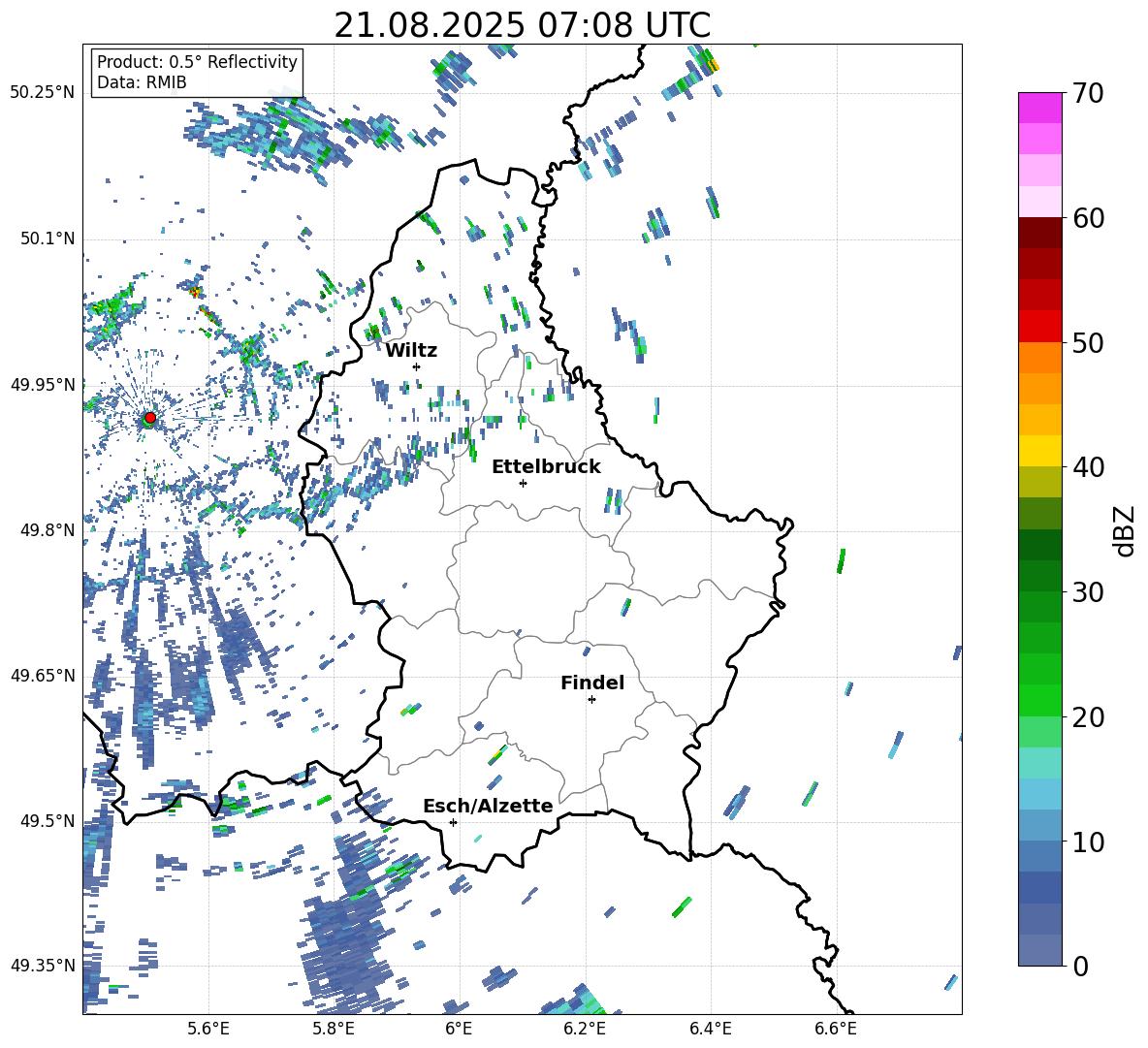Click the colorbar 60 tick label
Screen dimensions: 1148x1048
tap(1088, 218)
